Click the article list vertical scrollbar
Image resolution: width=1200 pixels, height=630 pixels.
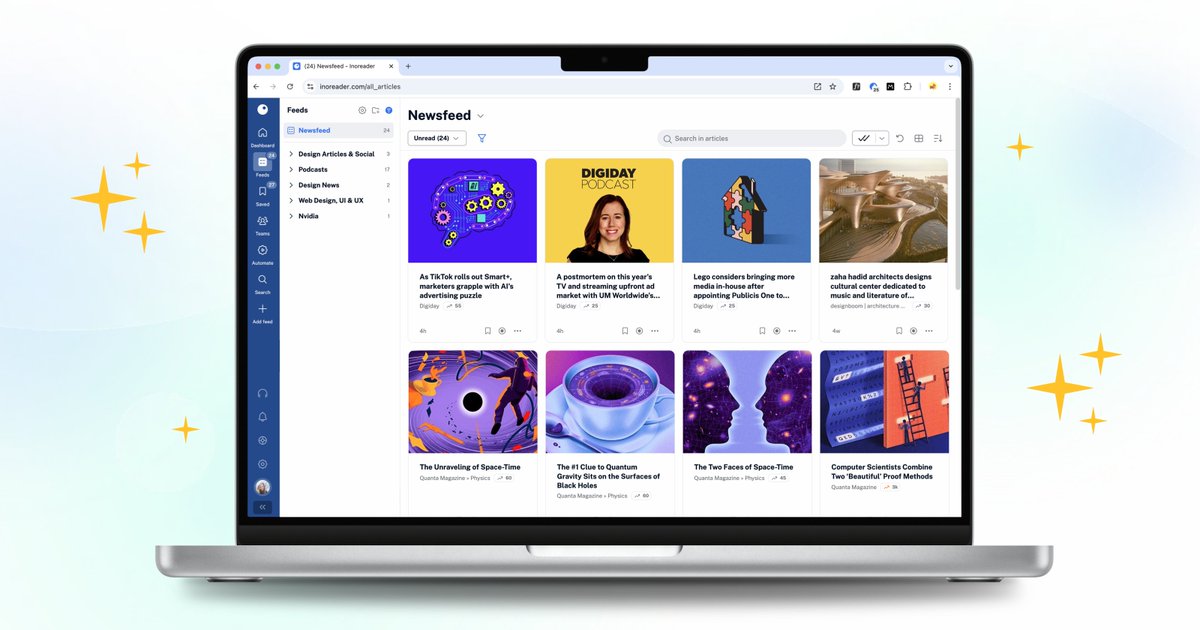(957, 195)
